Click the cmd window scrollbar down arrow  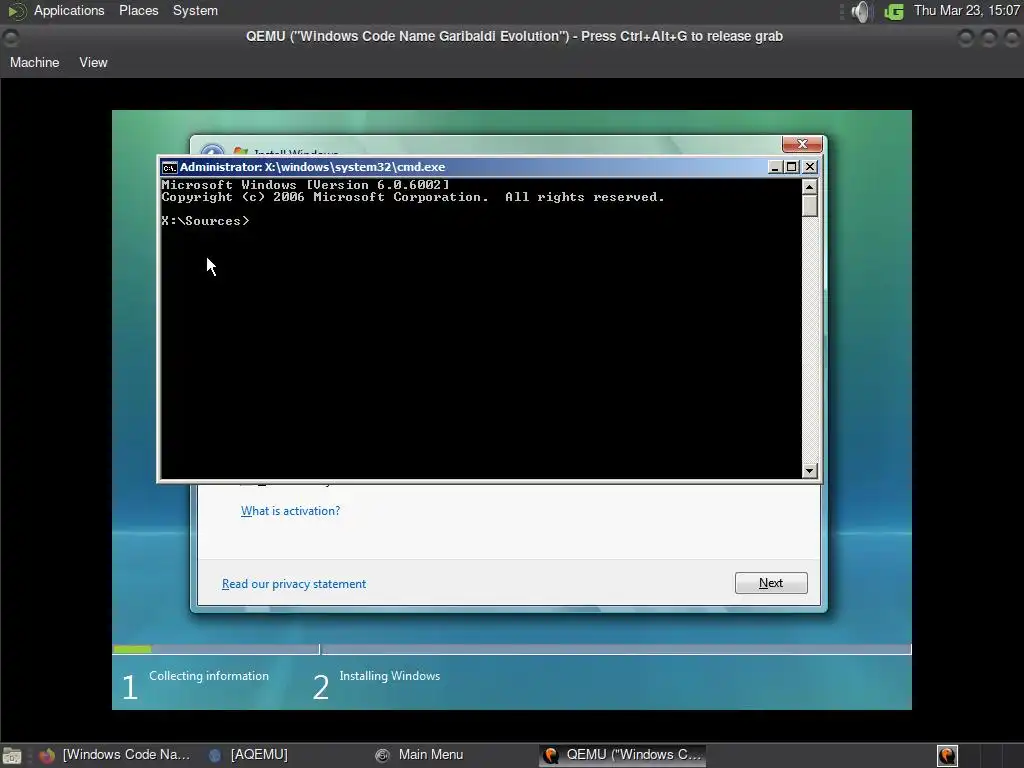coord(810,470)
